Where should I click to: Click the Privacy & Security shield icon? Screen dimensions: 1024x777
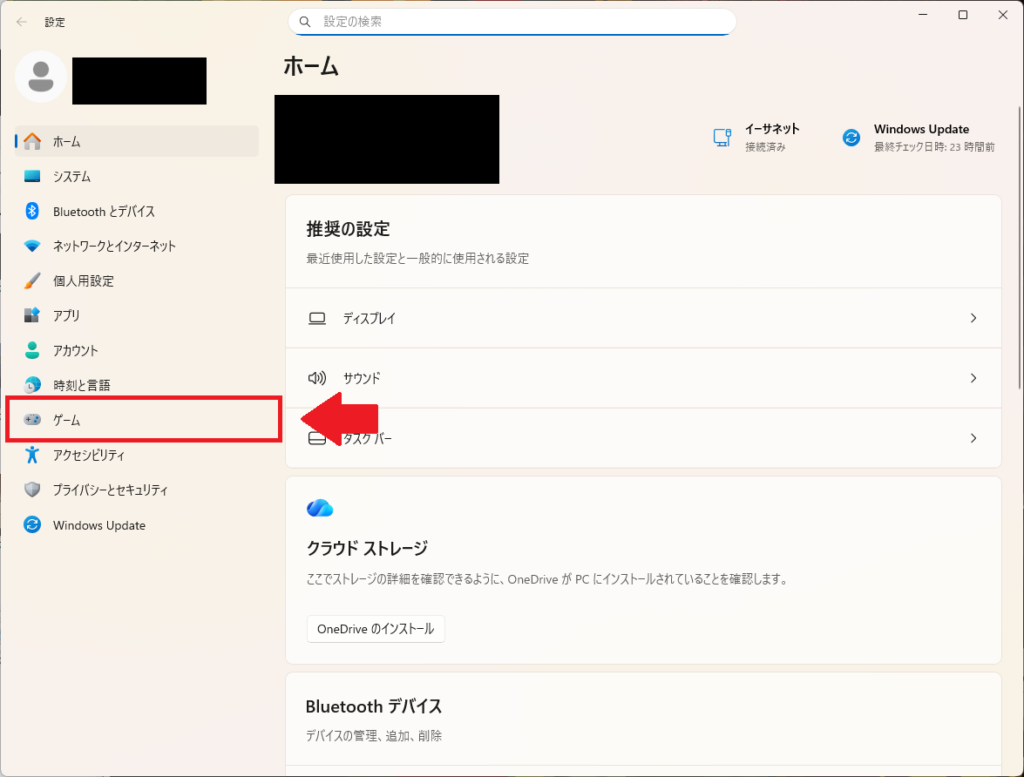point(32,490)
